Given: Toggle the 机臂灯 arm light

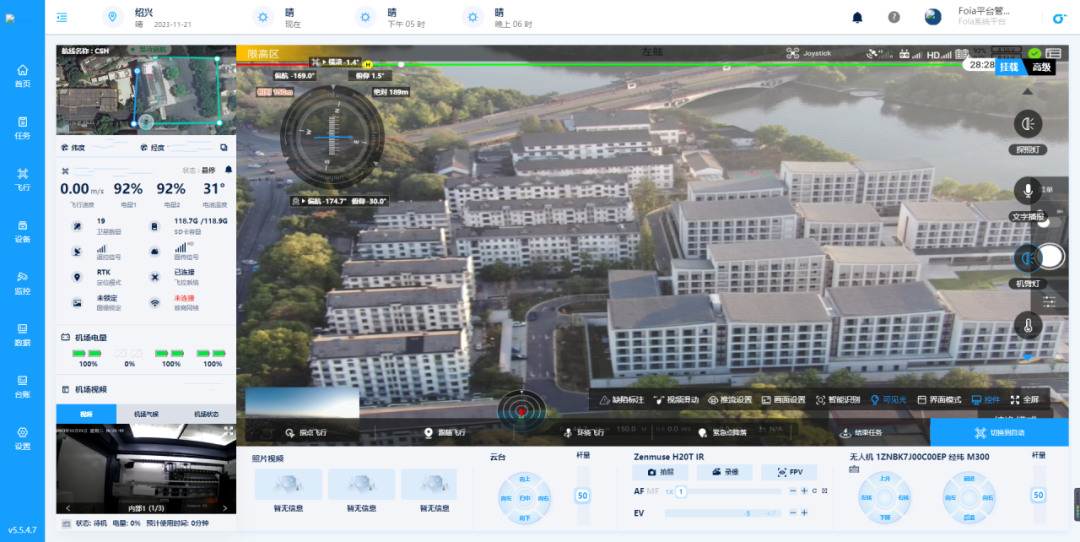Looking at the screenshot, I should (x=1027, y=258).
